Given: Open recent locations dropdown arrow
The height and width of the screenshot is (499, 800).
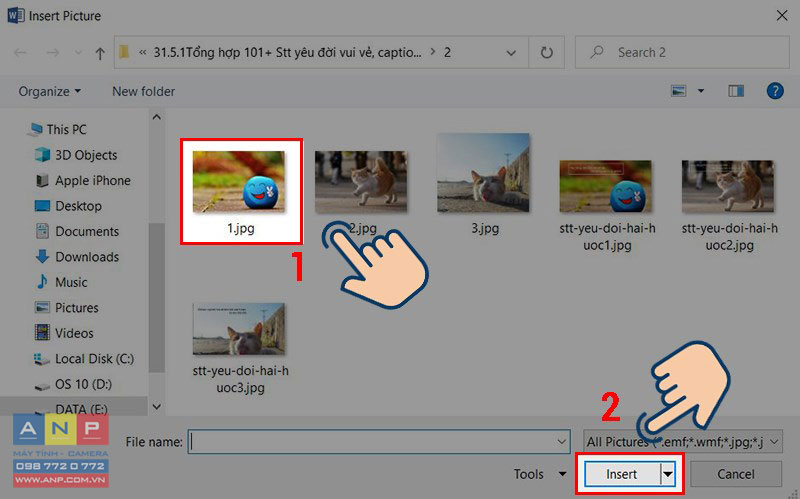Looking at the screenshot, I should tap(78, 52).
